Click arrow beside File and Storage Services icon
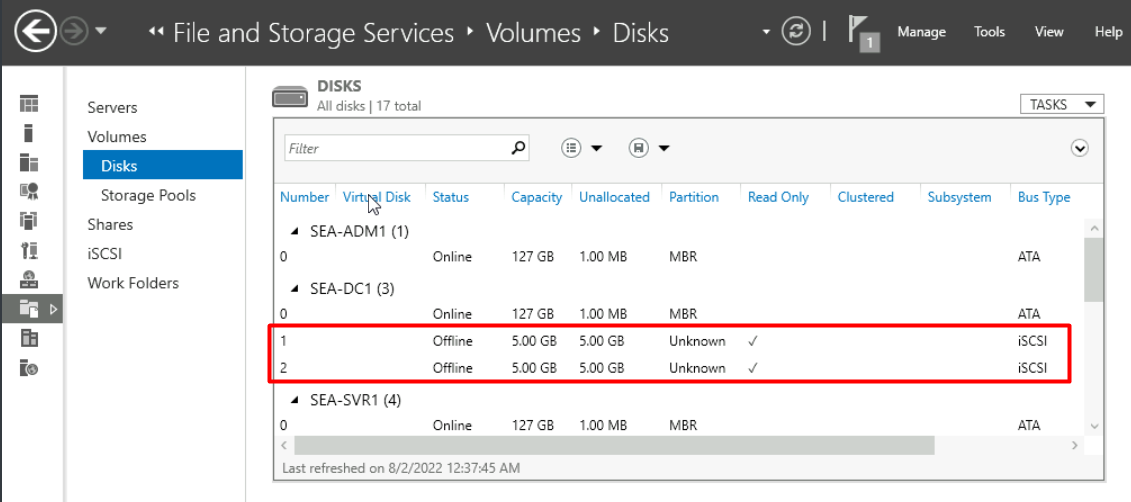This screenshot has width=1131, height=502. [x=53, y=309]
